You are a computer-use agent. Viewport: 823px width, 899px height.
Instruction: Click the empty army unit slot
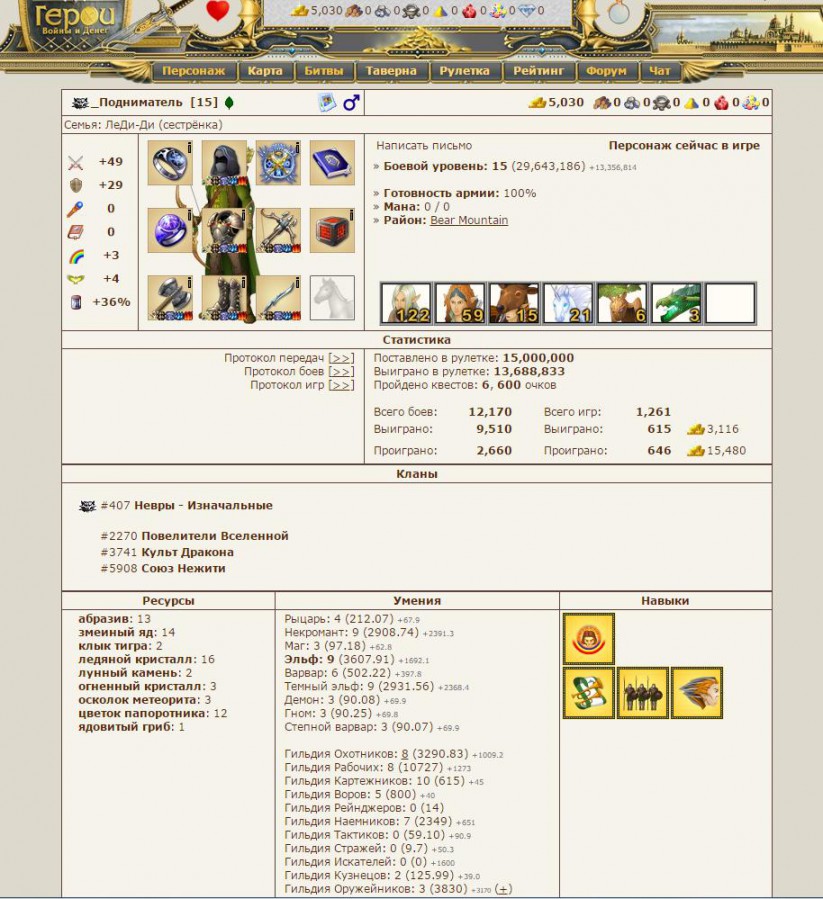tap(730, 303)
